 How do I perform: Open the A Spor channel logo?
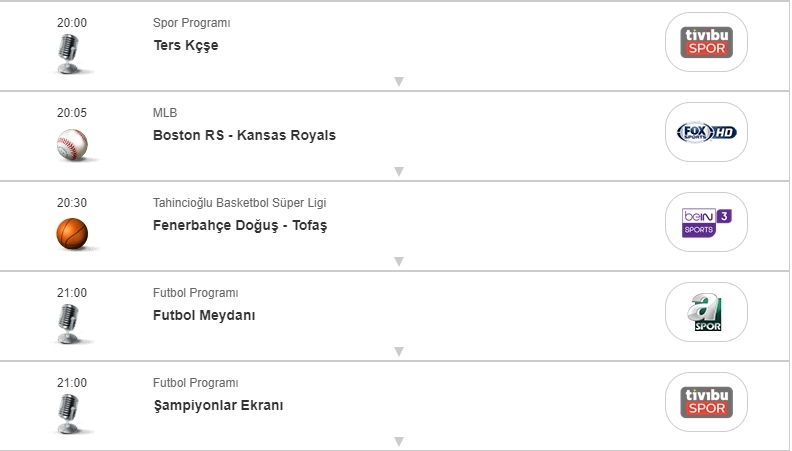(706, 312)
